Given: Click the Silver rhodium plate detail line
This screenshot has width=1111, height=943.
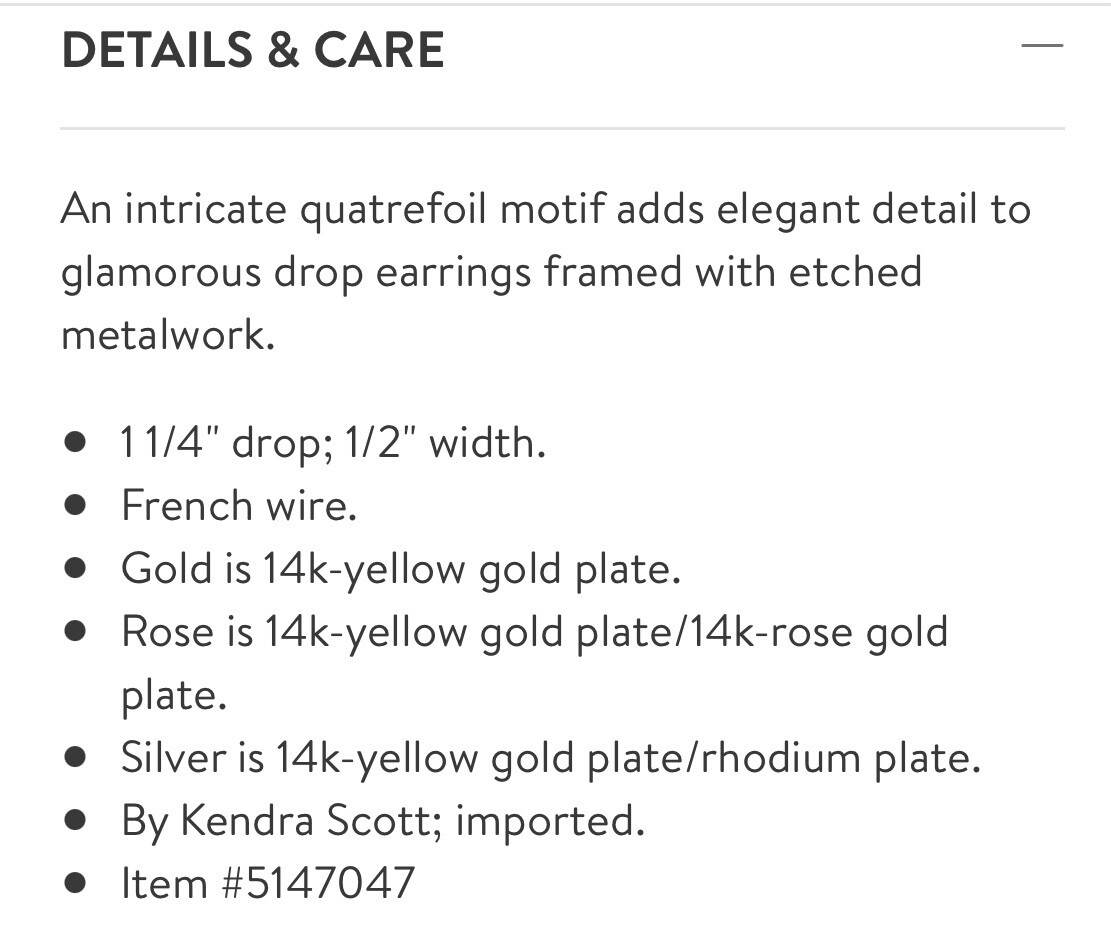Looking at the screenshot, I should click(x=551, y=758).
